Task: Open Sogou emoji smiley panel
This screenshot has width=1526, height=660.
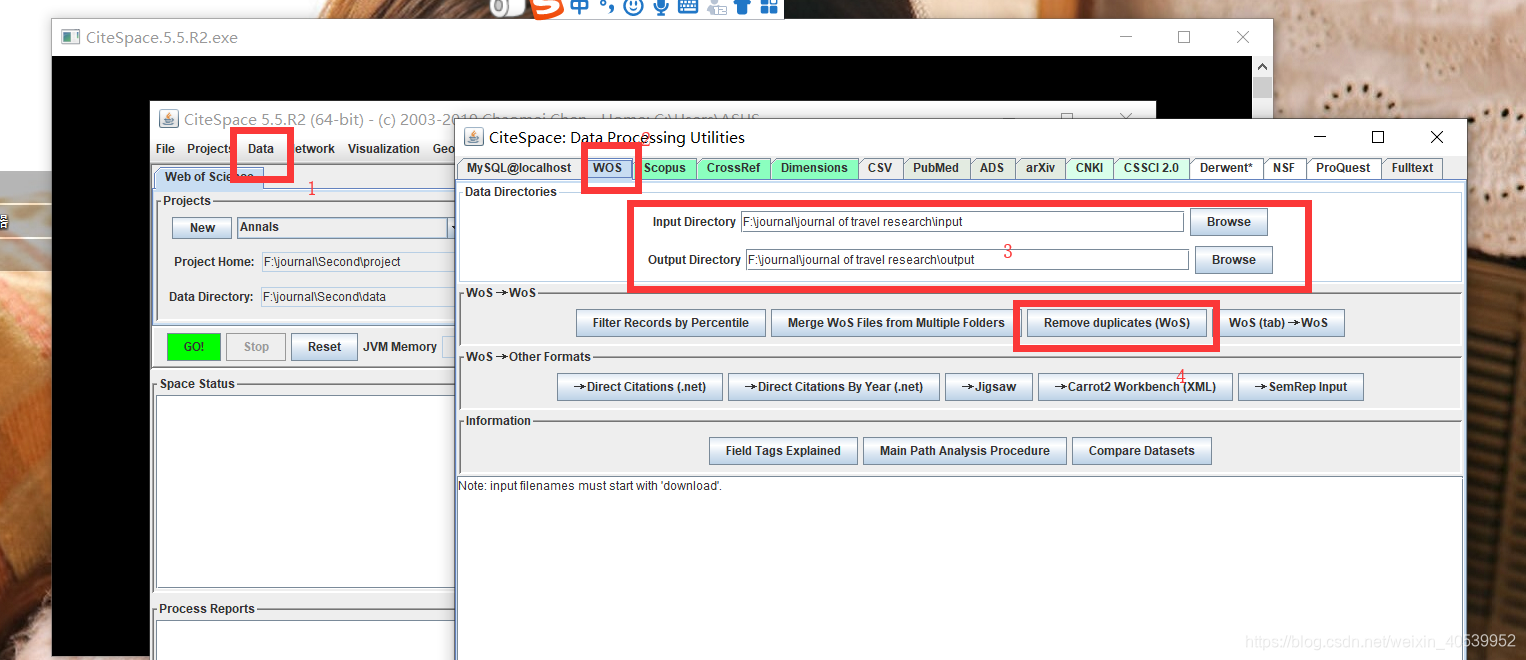Action: pyautogui.click(x=633, y=7)
